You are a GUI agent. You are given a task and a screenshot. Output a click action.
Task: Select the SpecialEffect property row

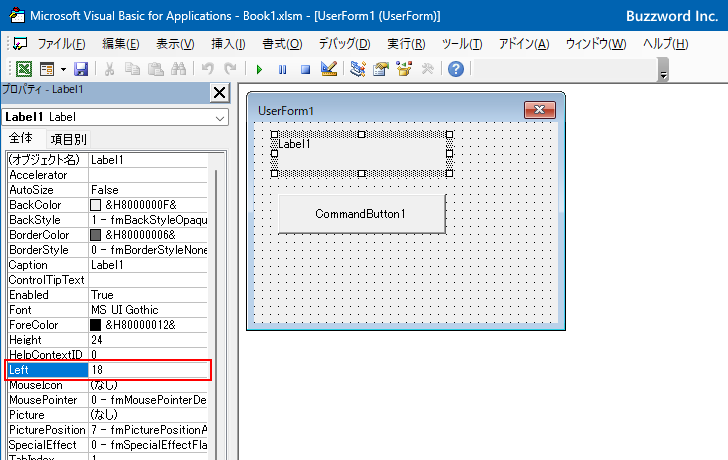[108, 445]
